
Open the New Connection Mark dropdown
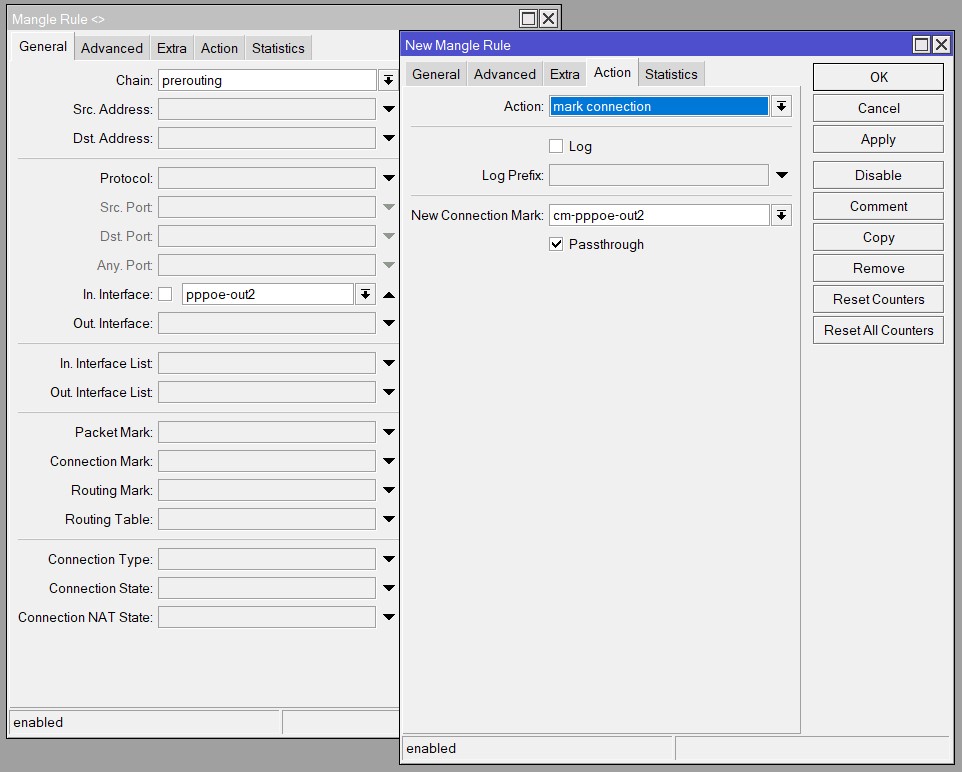coord(781,215)
